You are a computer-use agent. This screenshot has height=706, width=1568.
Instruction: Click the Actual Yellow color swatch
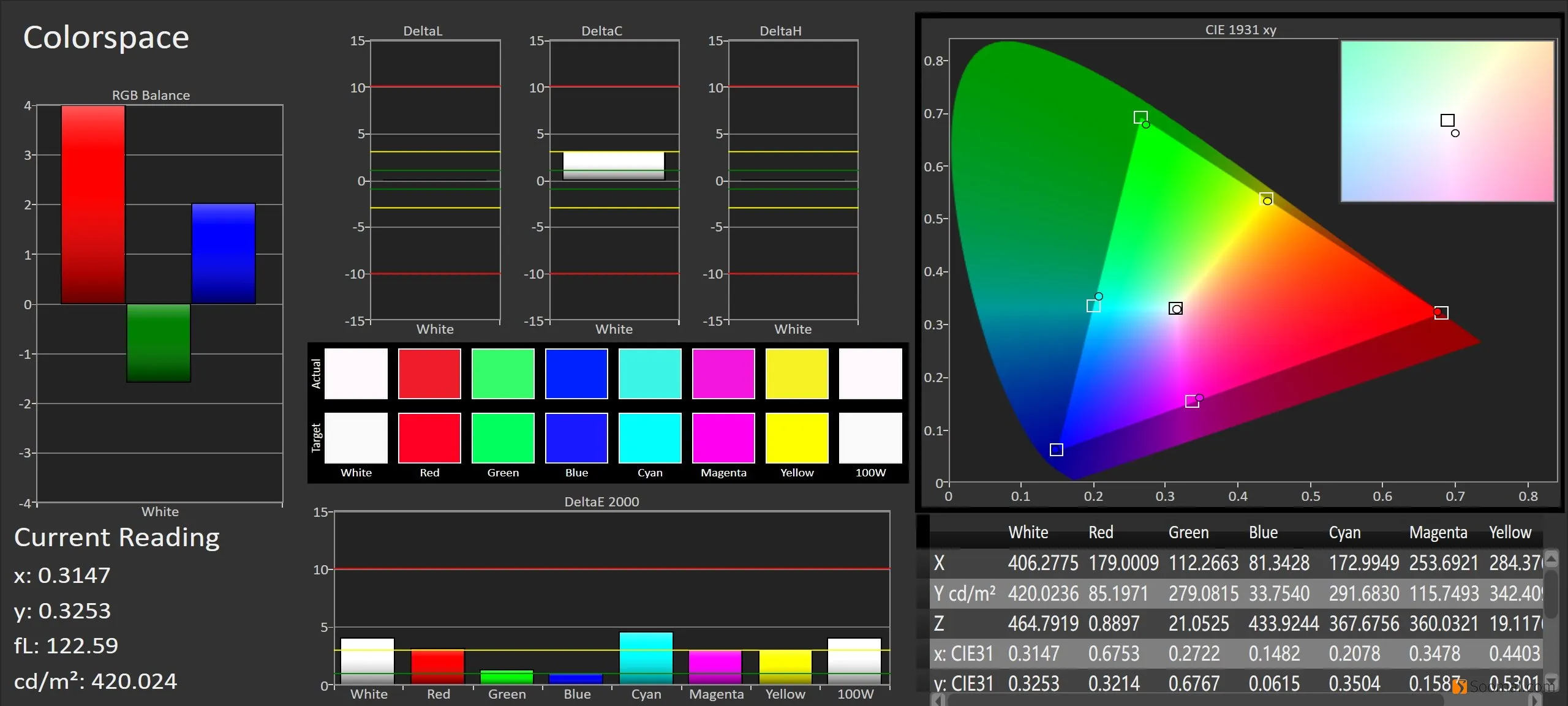pyautogui.click(x=797, y=374)
